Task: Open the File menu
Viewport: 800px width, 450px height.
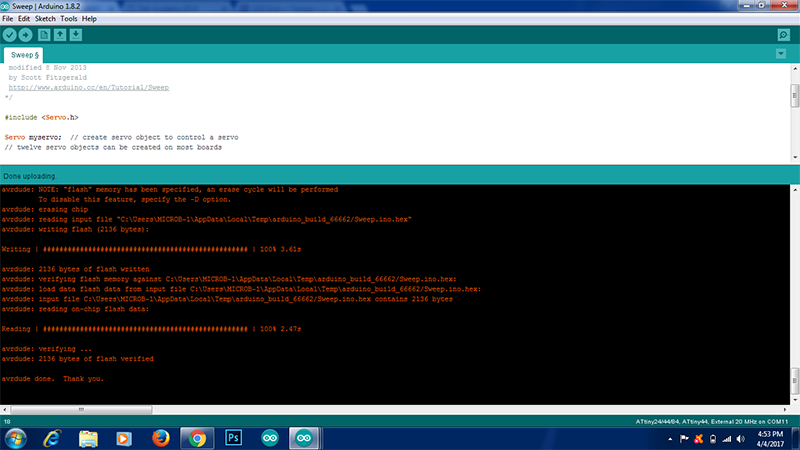Action: coord(8,19)
